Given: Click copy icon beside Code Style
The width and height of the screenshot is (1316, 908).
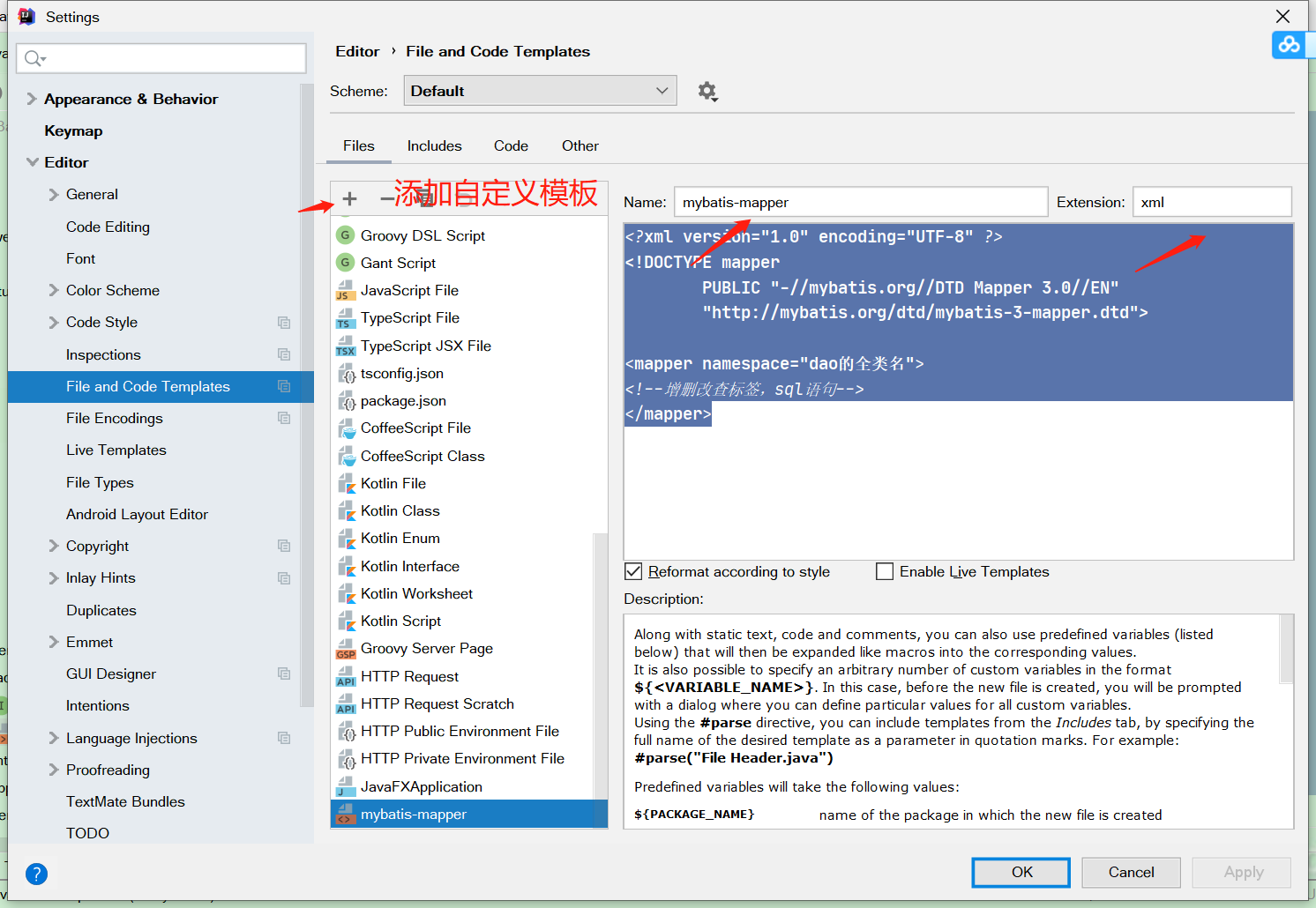Looking at the screenshot, I should [x=284, y=323].
